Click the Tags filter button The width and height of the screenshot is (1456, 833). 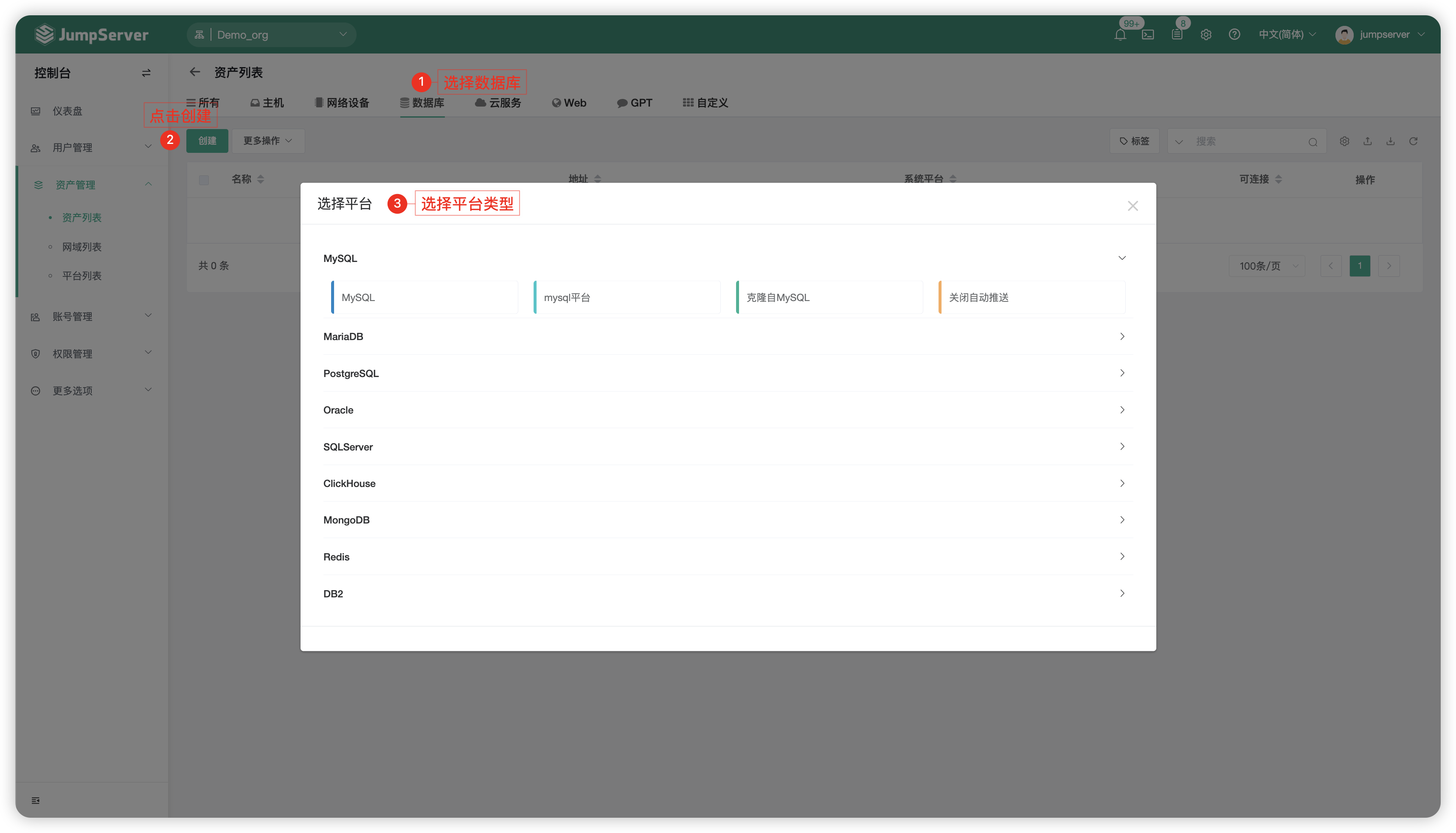(x=1135, y=141)
